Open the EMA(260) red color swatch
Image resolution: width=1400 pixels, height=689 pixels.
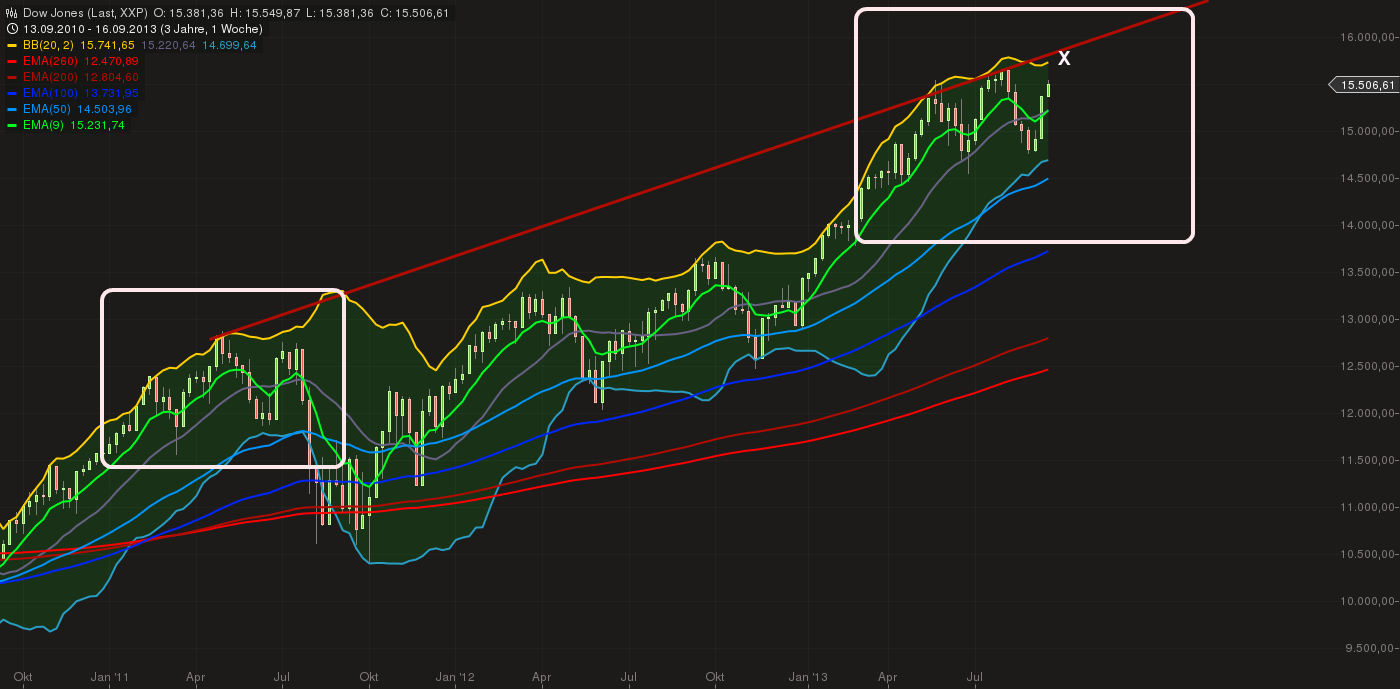tap(13, 60)
